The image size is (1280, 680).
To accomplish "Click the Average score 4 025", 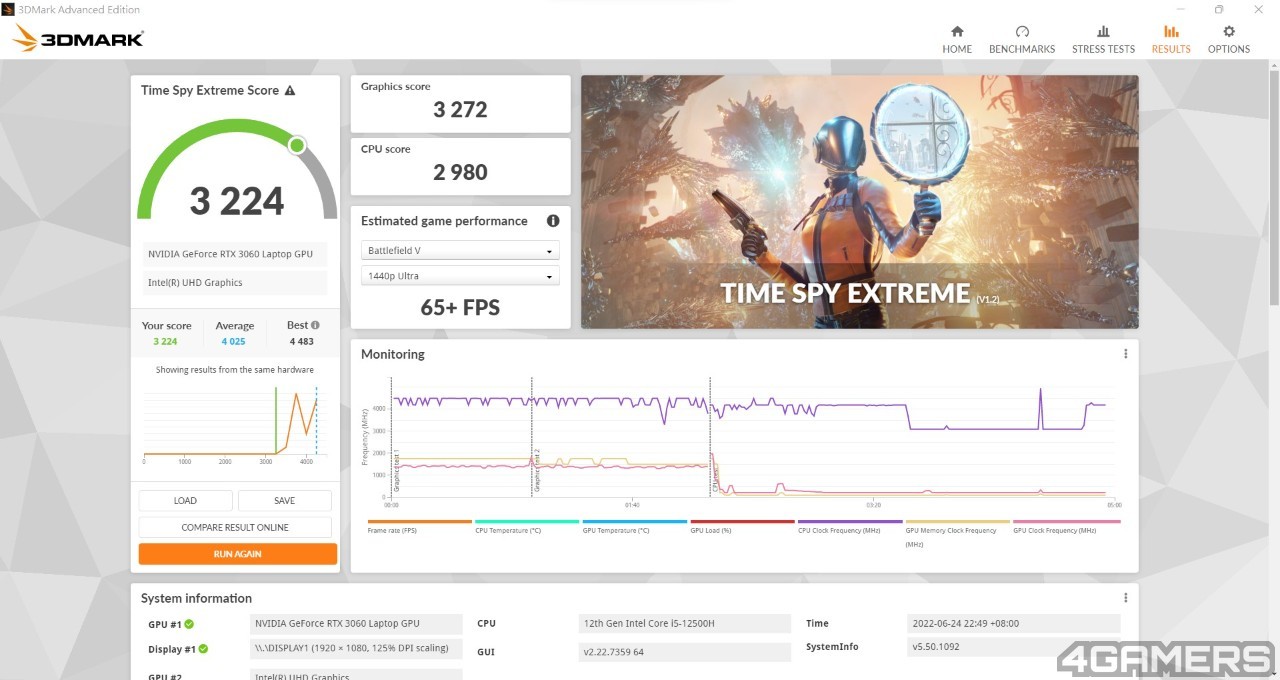I will (232, 342).
